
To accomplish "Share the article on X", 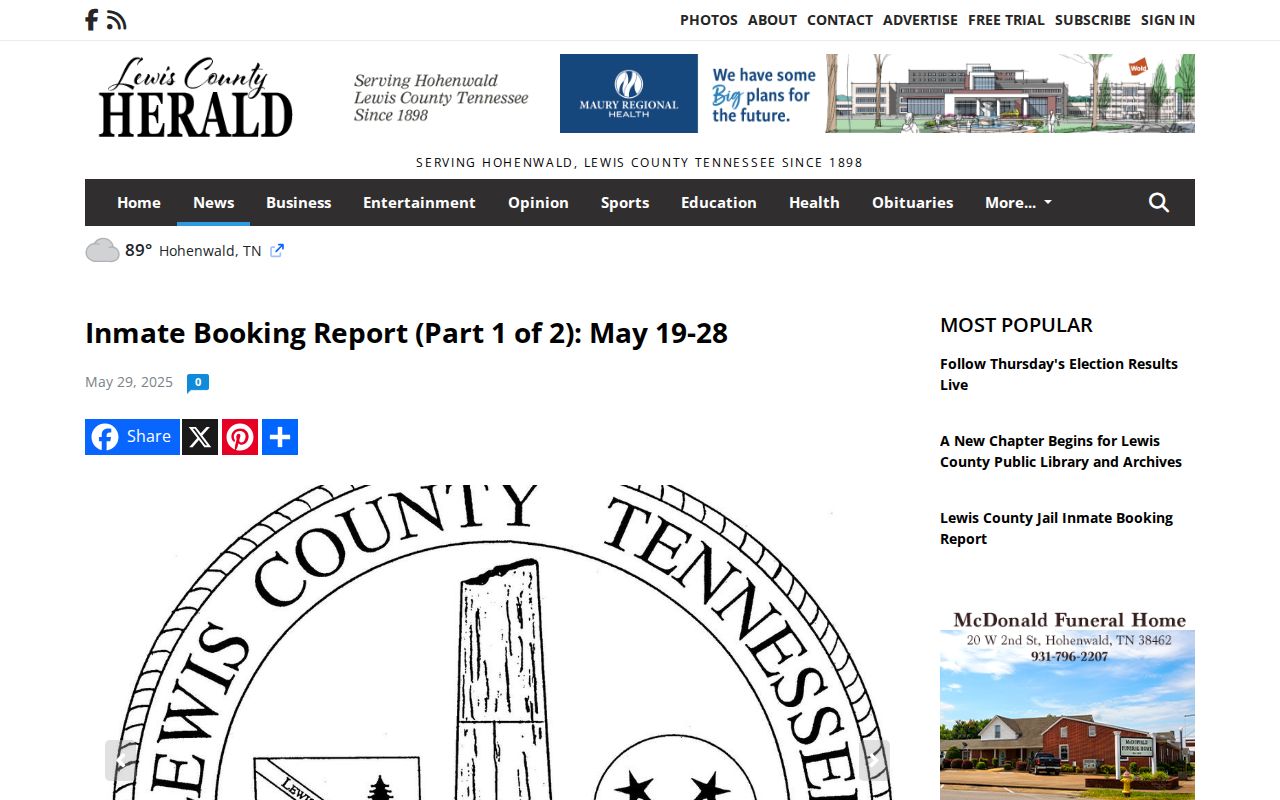I will [200, 437].
